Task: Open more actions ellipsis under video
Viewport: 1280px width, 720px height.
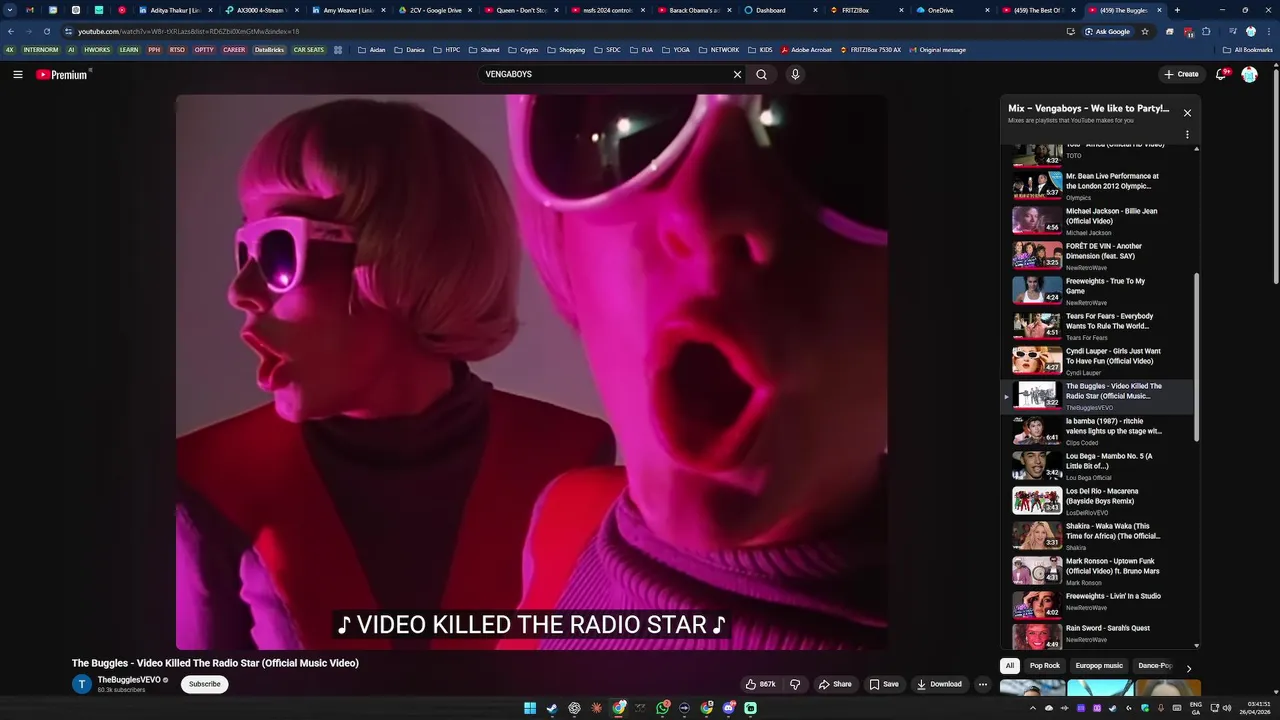Action: [x=983, y=684]
